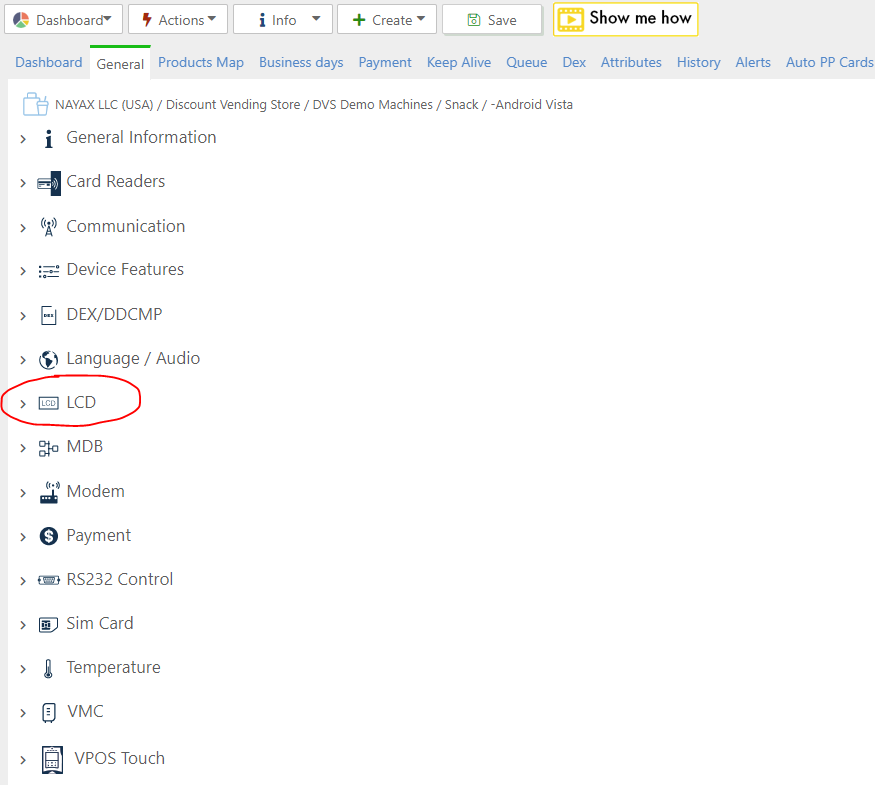This screenshot has width=875, height=785.
Task: Open the Info dropdown menu
Action: point(283,20)
